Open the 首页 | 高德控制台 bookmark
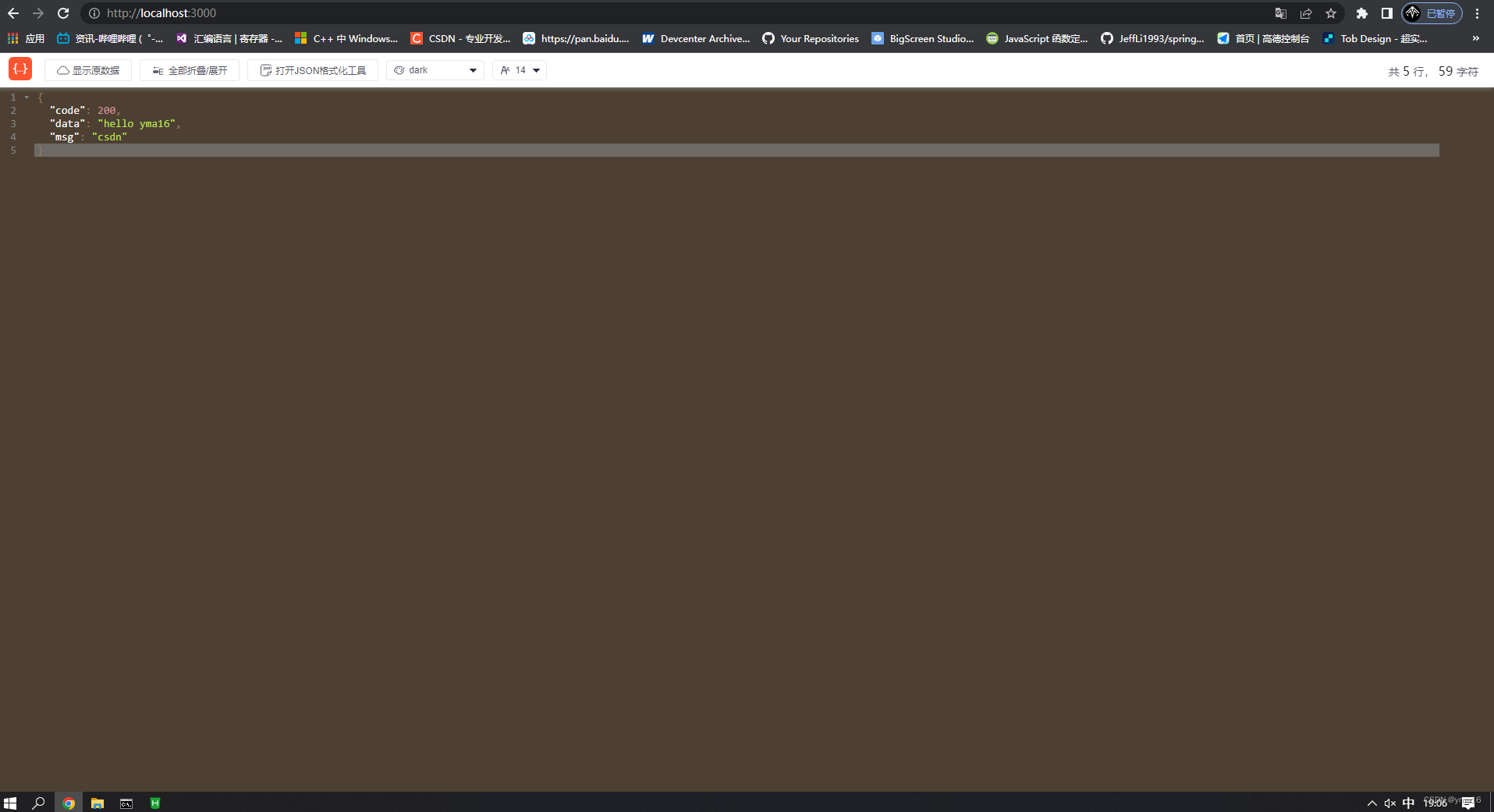 (1263, 38)
